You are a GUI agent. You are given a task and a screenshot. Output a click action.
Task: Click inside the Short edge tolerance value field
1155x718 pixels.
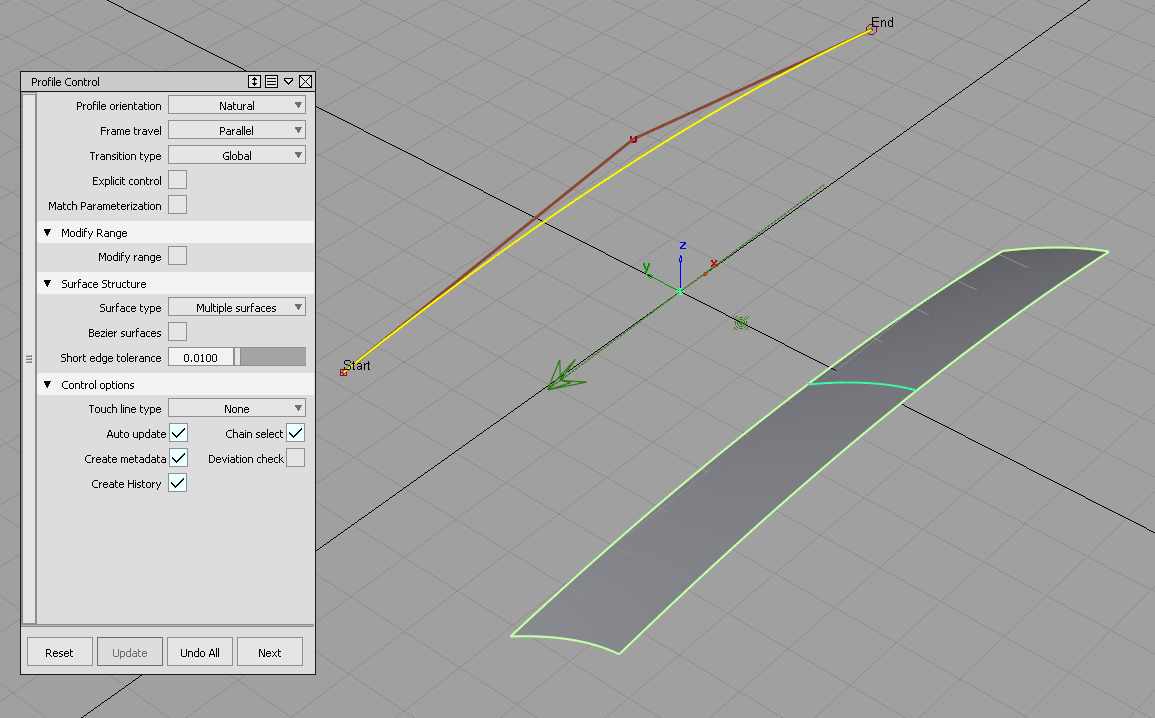click(x=200, y=356)
